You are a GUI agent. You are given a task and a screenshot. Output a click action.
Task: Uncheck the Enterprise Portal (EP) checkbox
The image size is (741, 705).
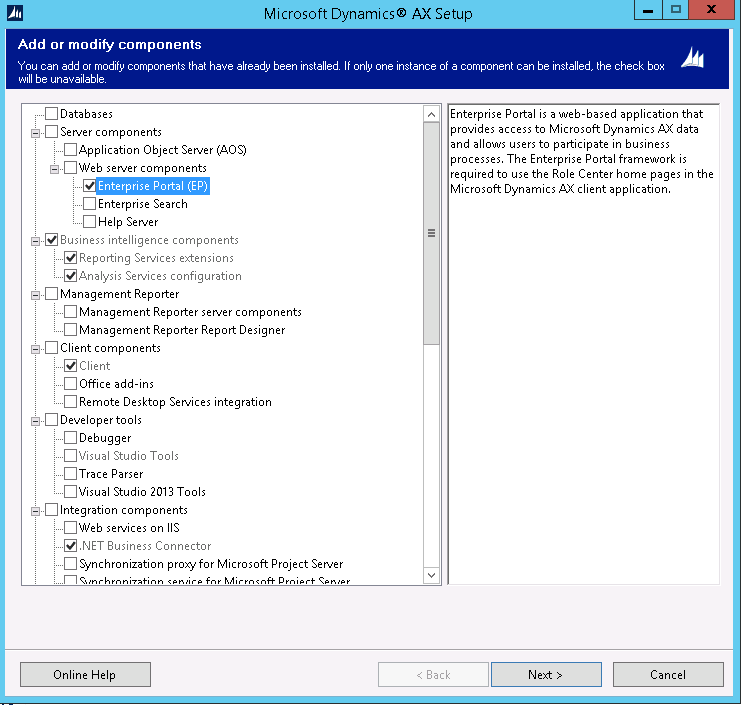pos(89,186)
